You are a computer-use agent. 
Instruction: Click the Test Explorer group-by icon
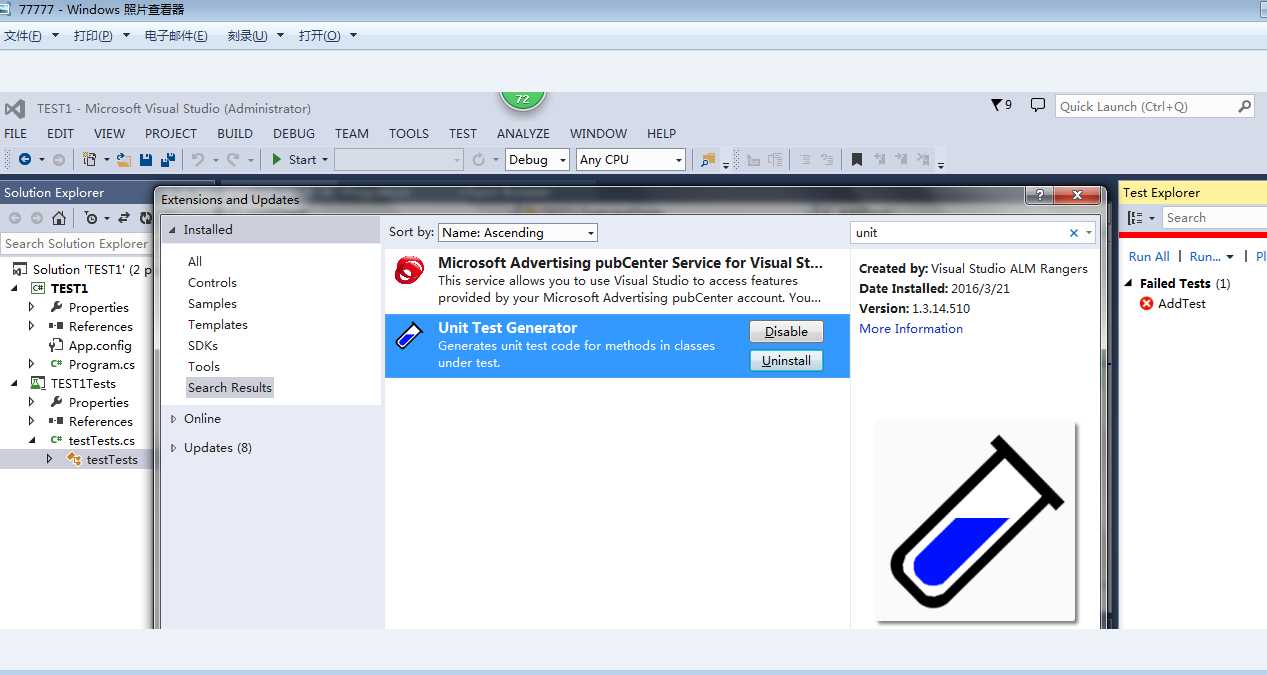click(x=1135, y=218)
